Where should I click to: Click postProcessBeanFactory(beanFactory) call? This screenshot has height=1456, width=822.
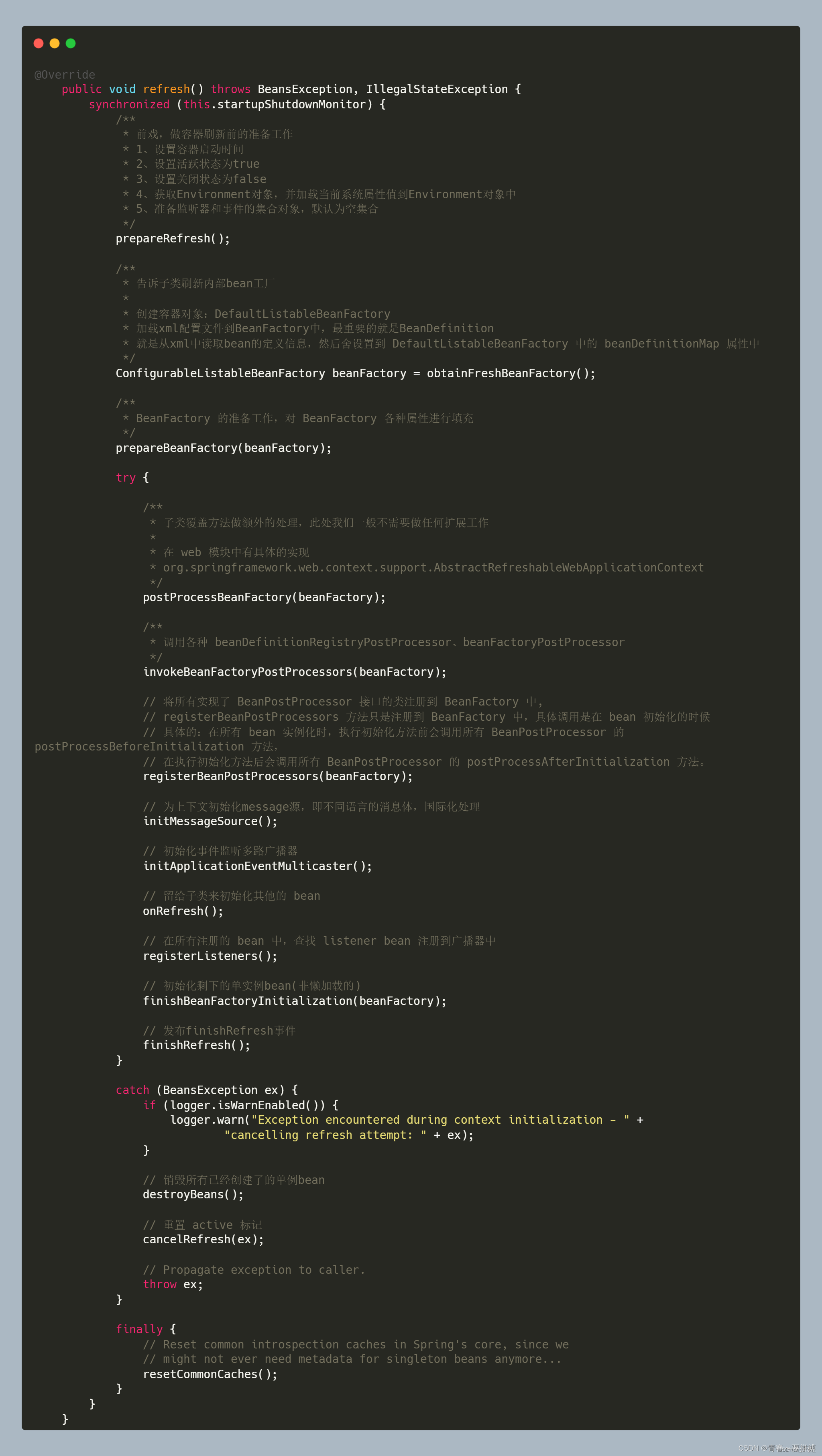(264, 598)
